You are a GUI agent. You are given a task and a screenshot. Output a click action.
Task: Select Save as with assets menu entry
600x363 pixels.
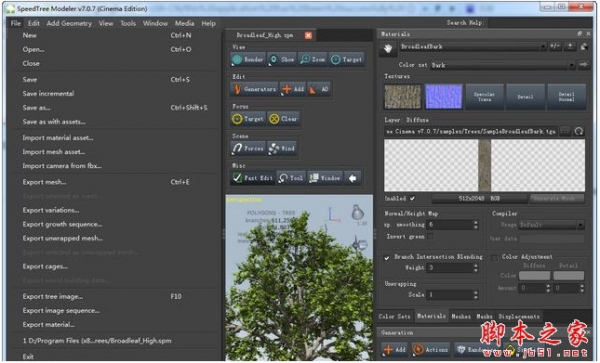point(54,122)
